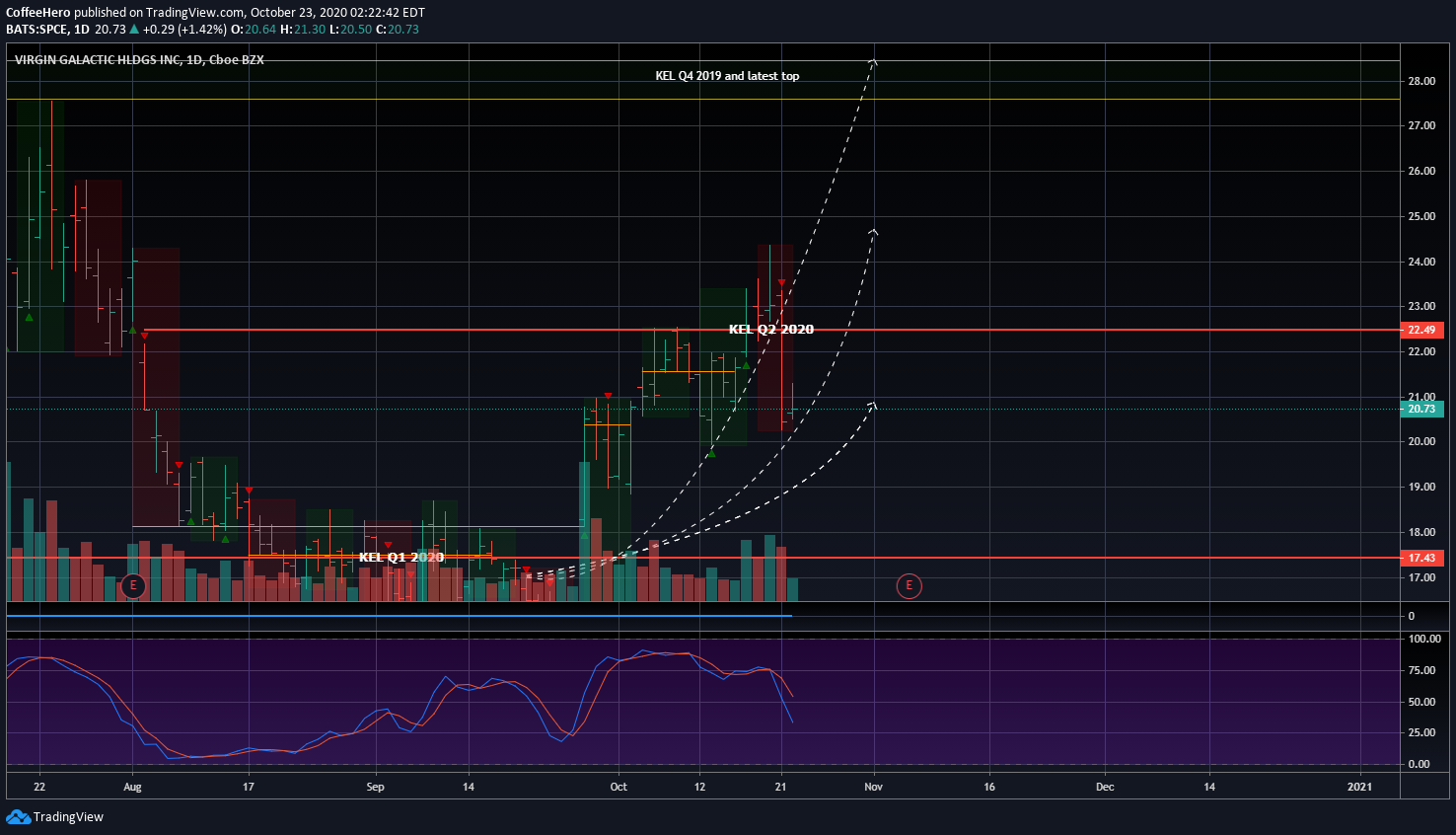
Task: Click the 100.00 oscillator scale value
Action: tap(1424, 639)
